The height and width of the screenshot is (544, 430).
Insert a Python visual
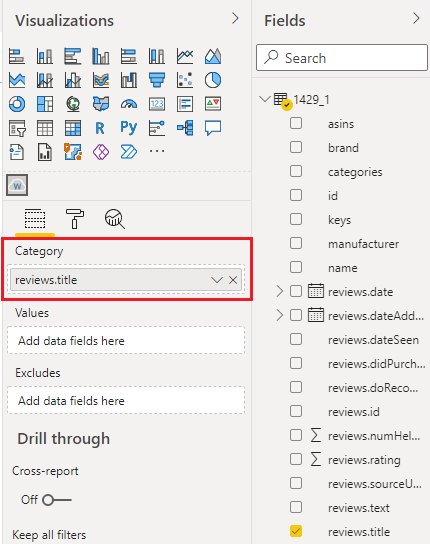(x=129, y=128)
